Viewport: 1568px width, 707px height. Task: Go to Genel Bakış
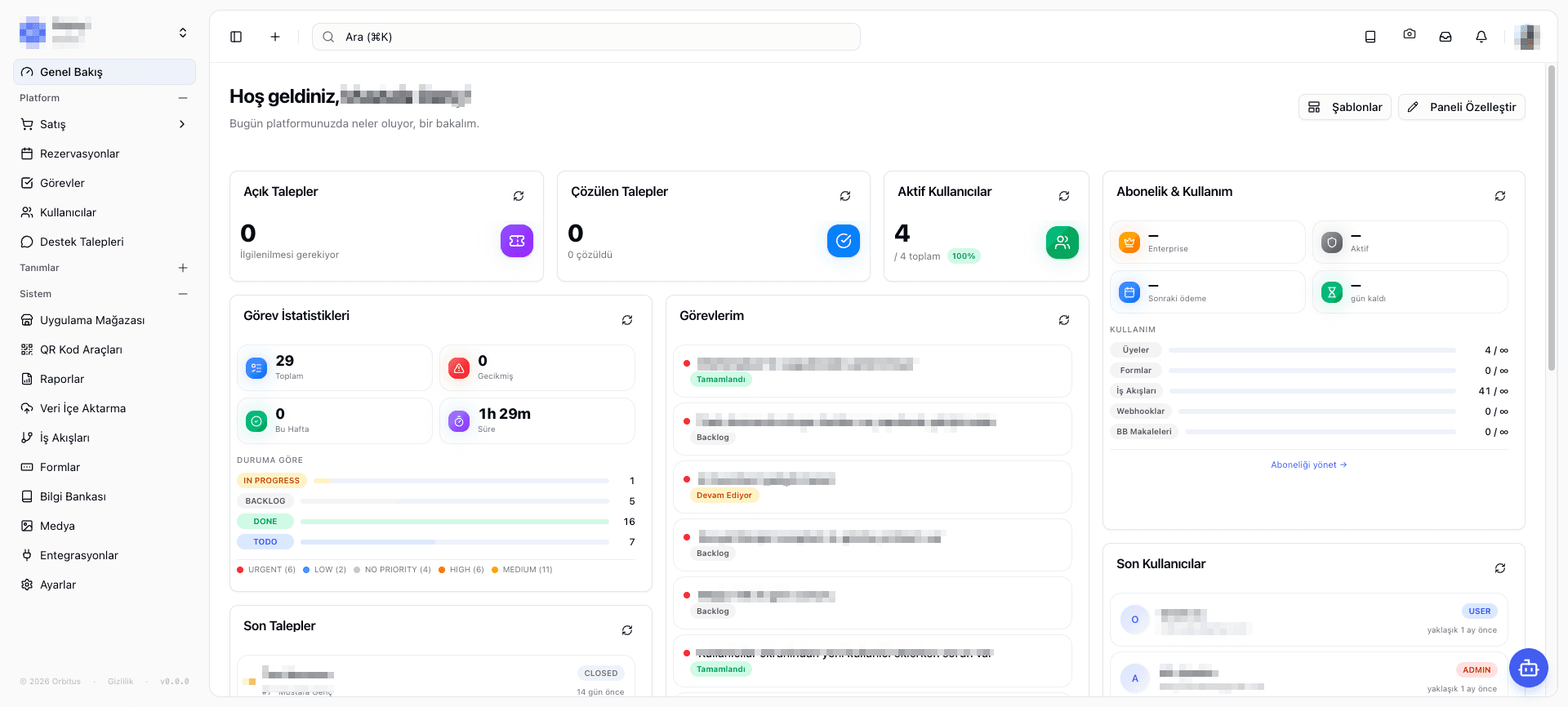[105, 72]
